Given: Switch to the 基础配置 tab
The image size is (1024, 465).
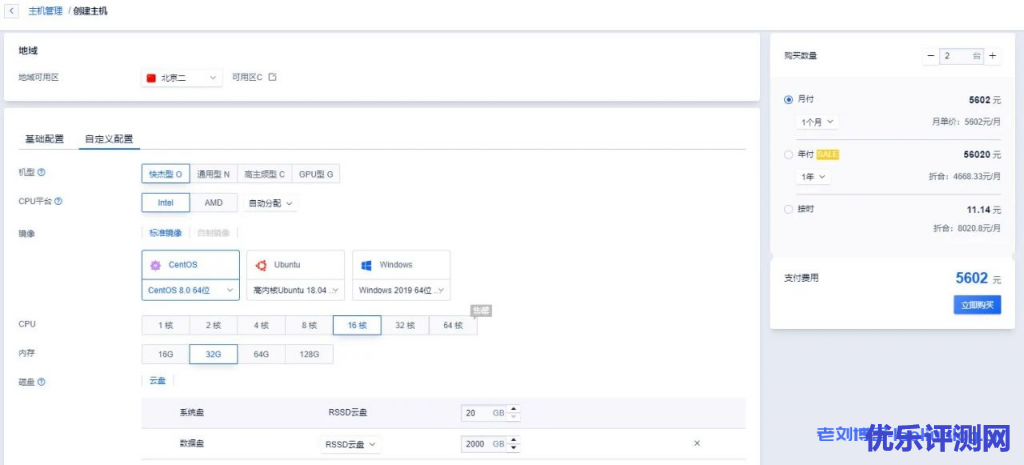Looking at the screenshot, I should coord(44,139).
